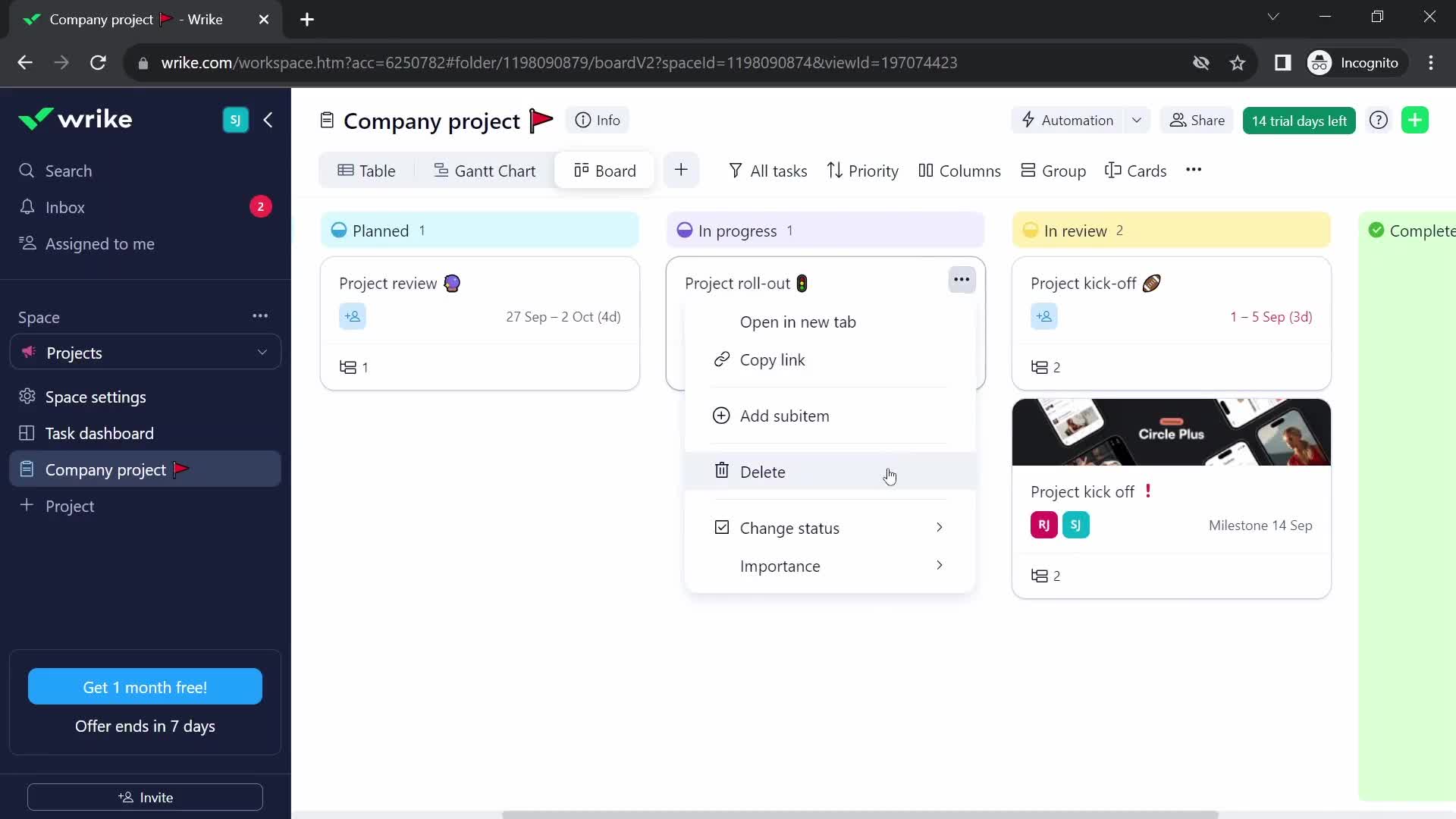Screen dimensions: 1456x819
Task: Open the Priority sort option
Action: coord(863,171)
